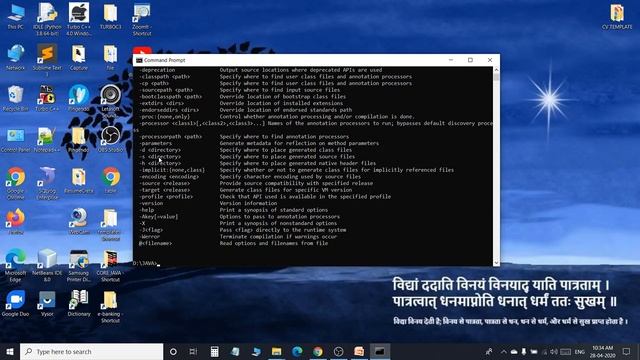Launch Google Duo shortcut

(x=16, y=303)
